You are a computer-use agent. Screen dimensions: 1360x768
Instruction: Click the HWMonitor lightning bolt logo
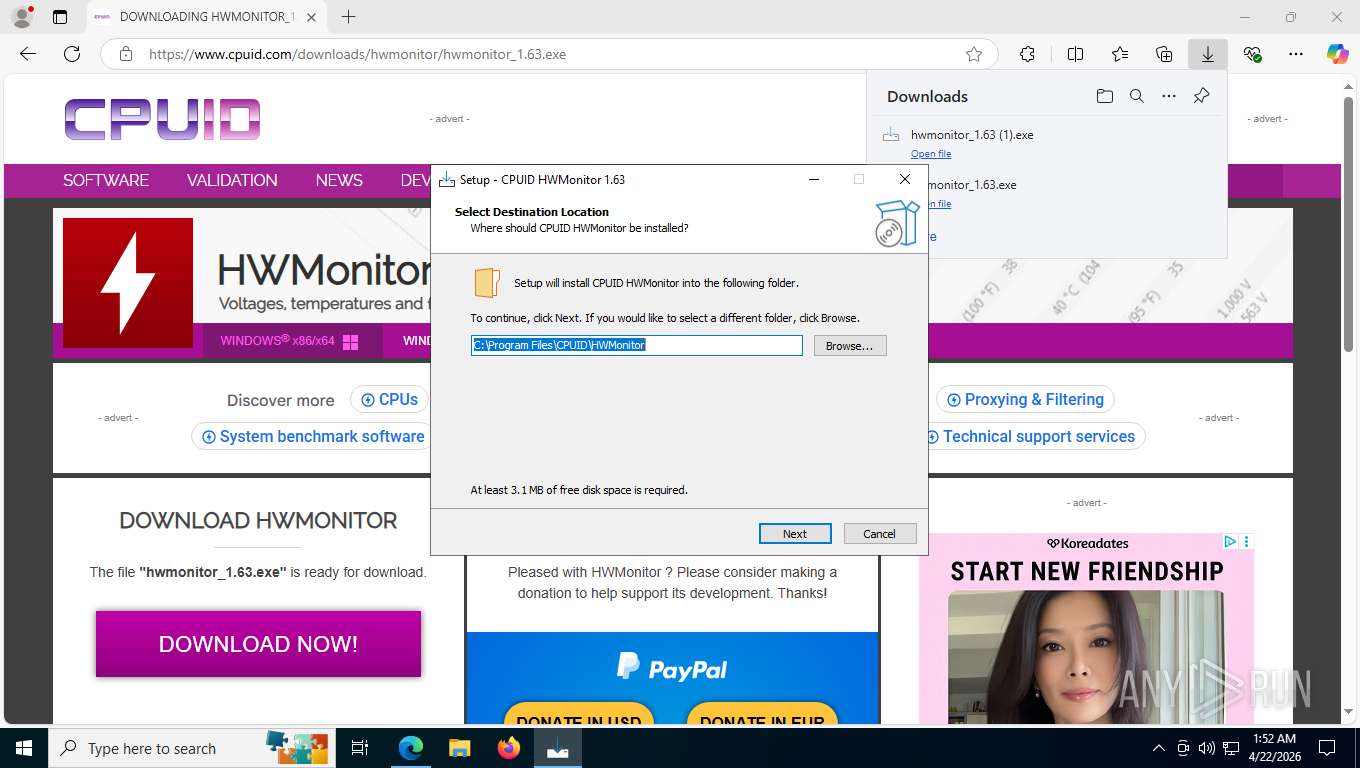(128, 283)
